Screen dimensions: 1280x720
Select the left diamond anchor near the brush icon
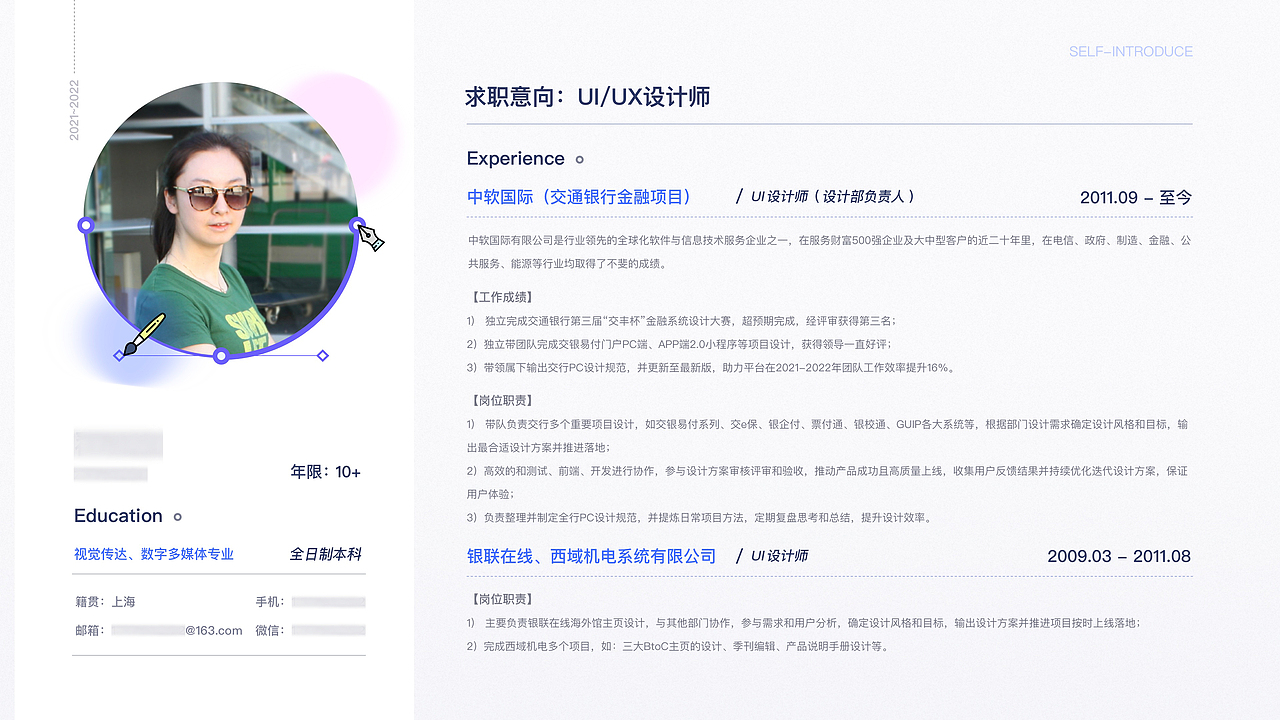(x=118, y=354)
